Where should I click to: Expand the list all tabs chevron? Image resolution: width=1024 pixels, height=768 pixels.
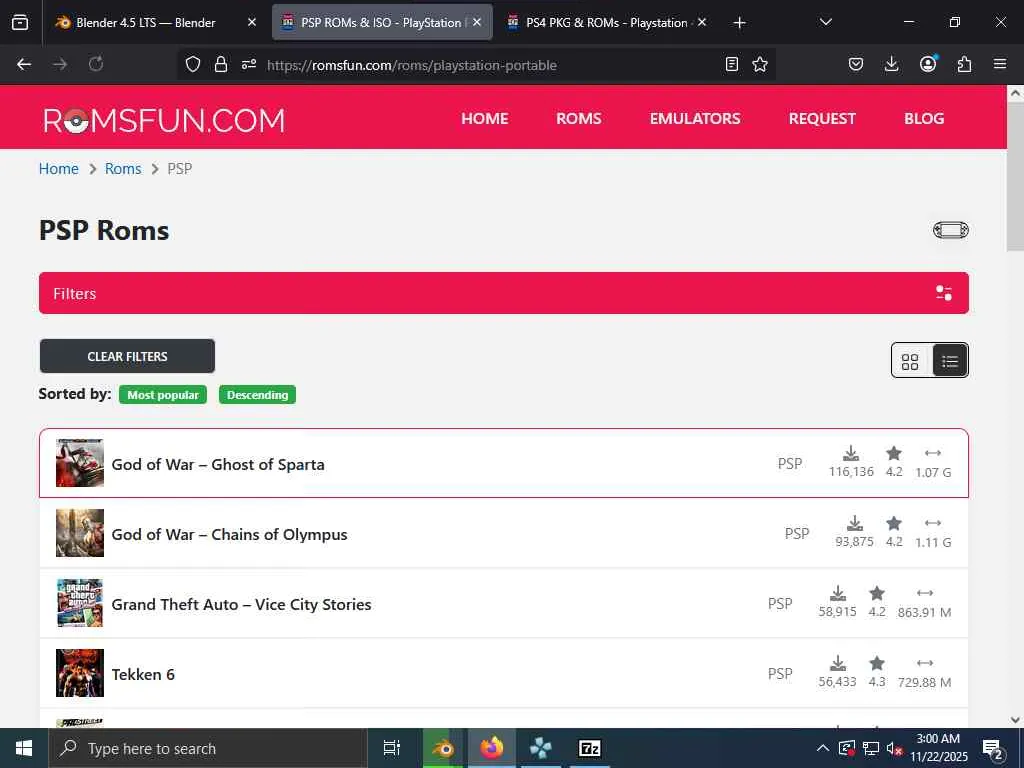click(x=825, y=22)
